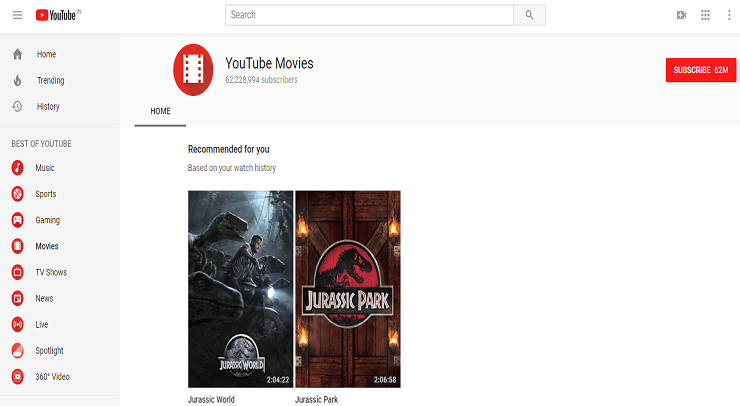This screenshot has width=740, height=406.
Task: Open Movies label in sidebar
Action: coord(47,246)
